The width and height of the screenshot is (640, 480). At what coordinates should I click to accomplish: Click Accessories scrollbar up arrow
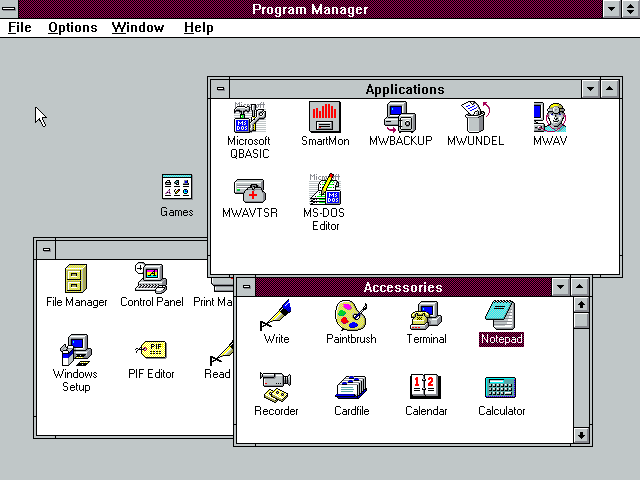tap(581, 304)
